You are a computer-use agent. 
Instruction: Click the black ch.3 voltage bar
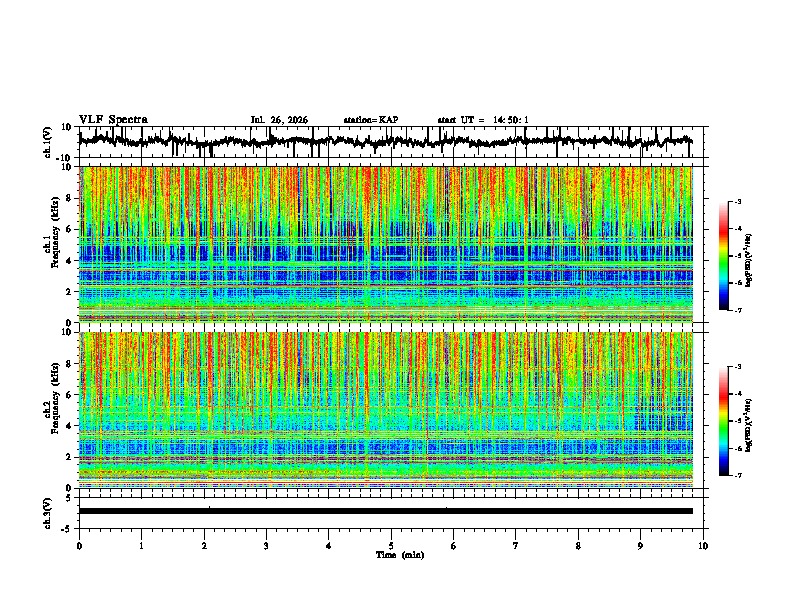(385, 511)
